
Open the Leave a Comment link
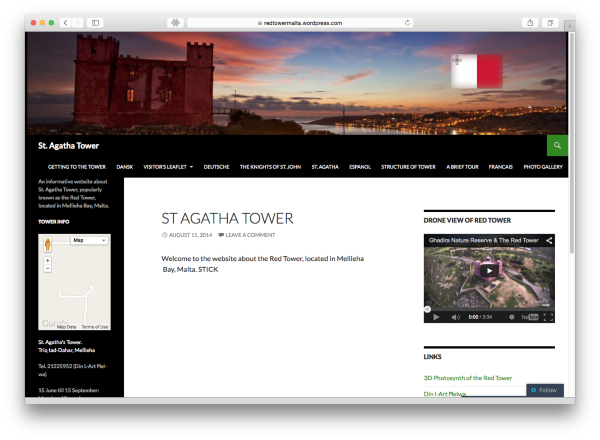pos(249,235)
